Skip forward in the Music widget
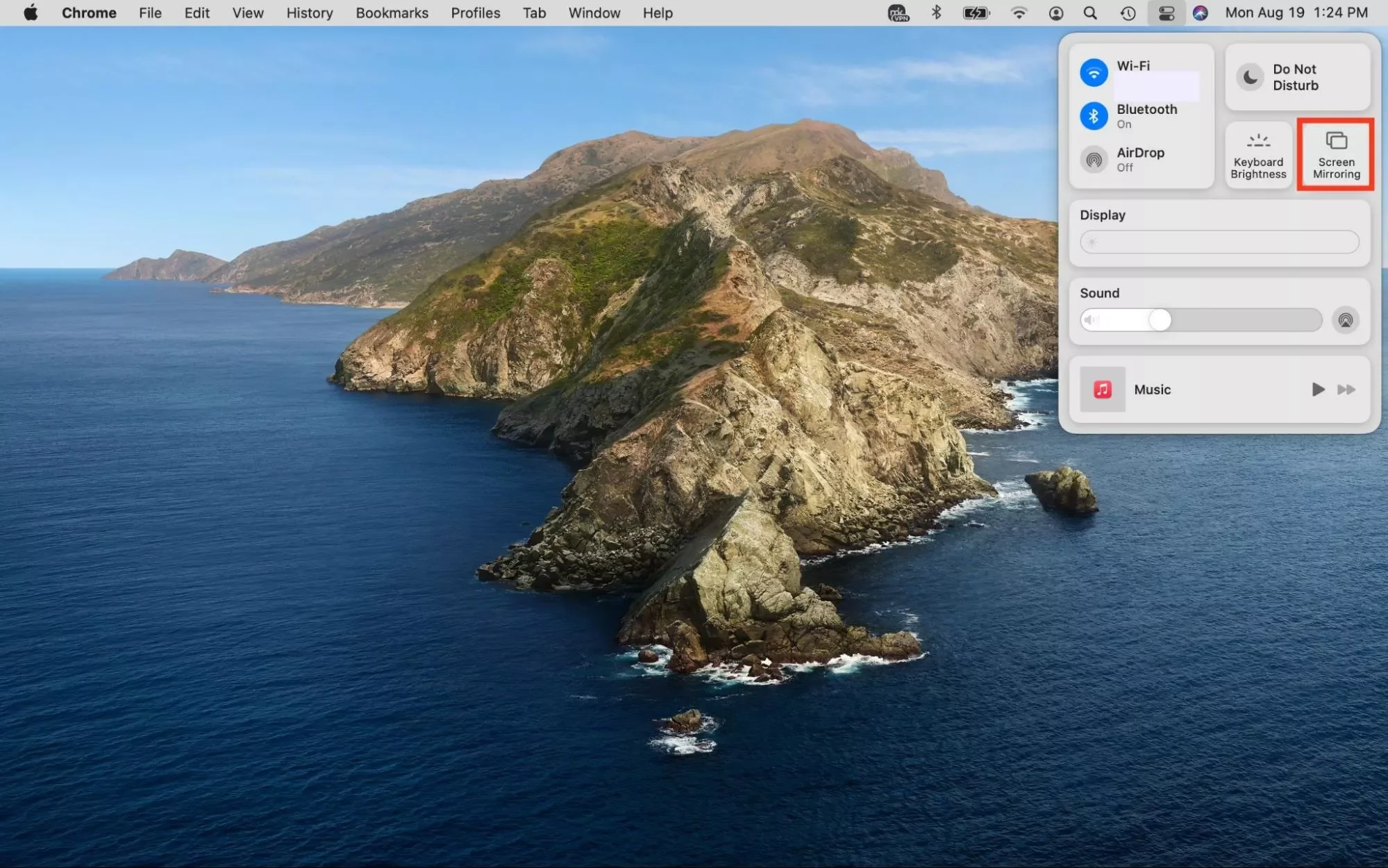This screenshot has height=868, width=1388. pyautogui.click(x=1346, y=390)
